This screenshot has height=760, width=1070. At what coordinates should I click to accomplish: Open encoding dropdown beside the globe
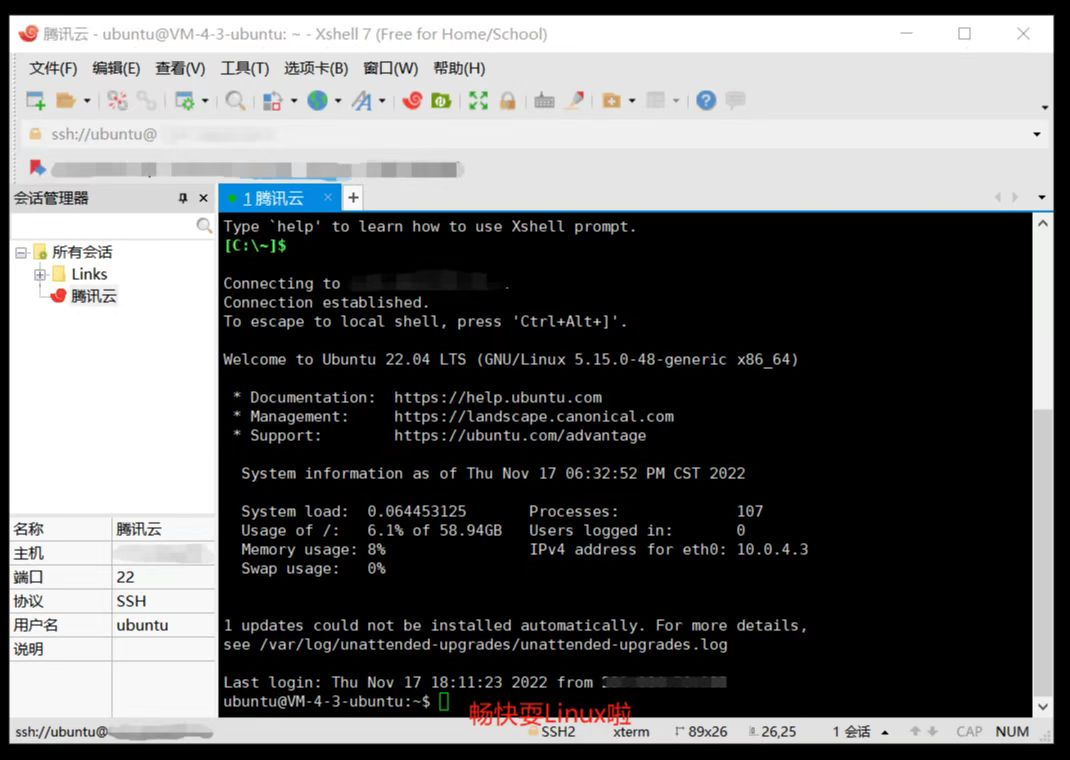coord(338,101)
